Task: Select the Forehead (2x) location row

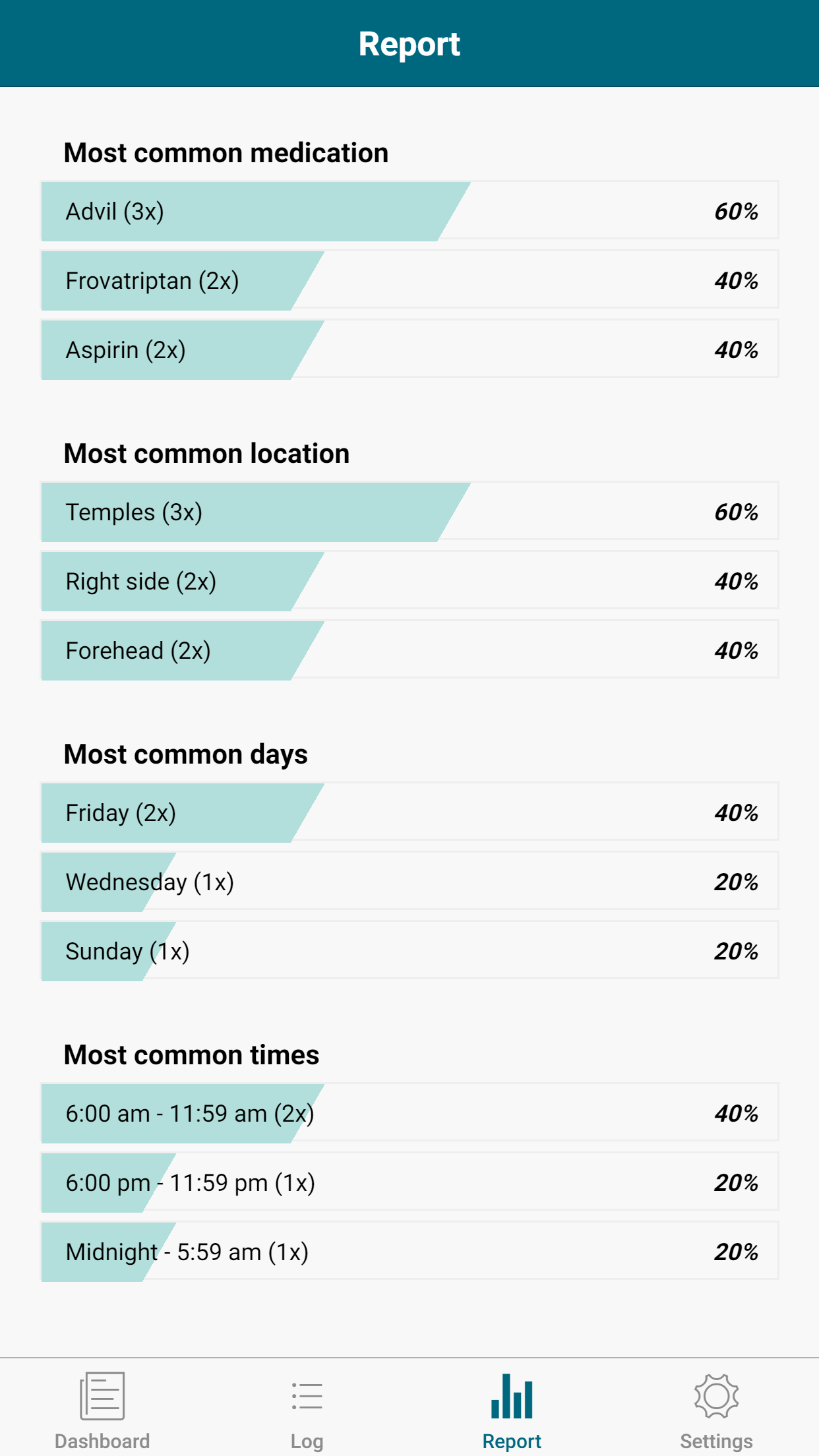Action: coord(409,650)
